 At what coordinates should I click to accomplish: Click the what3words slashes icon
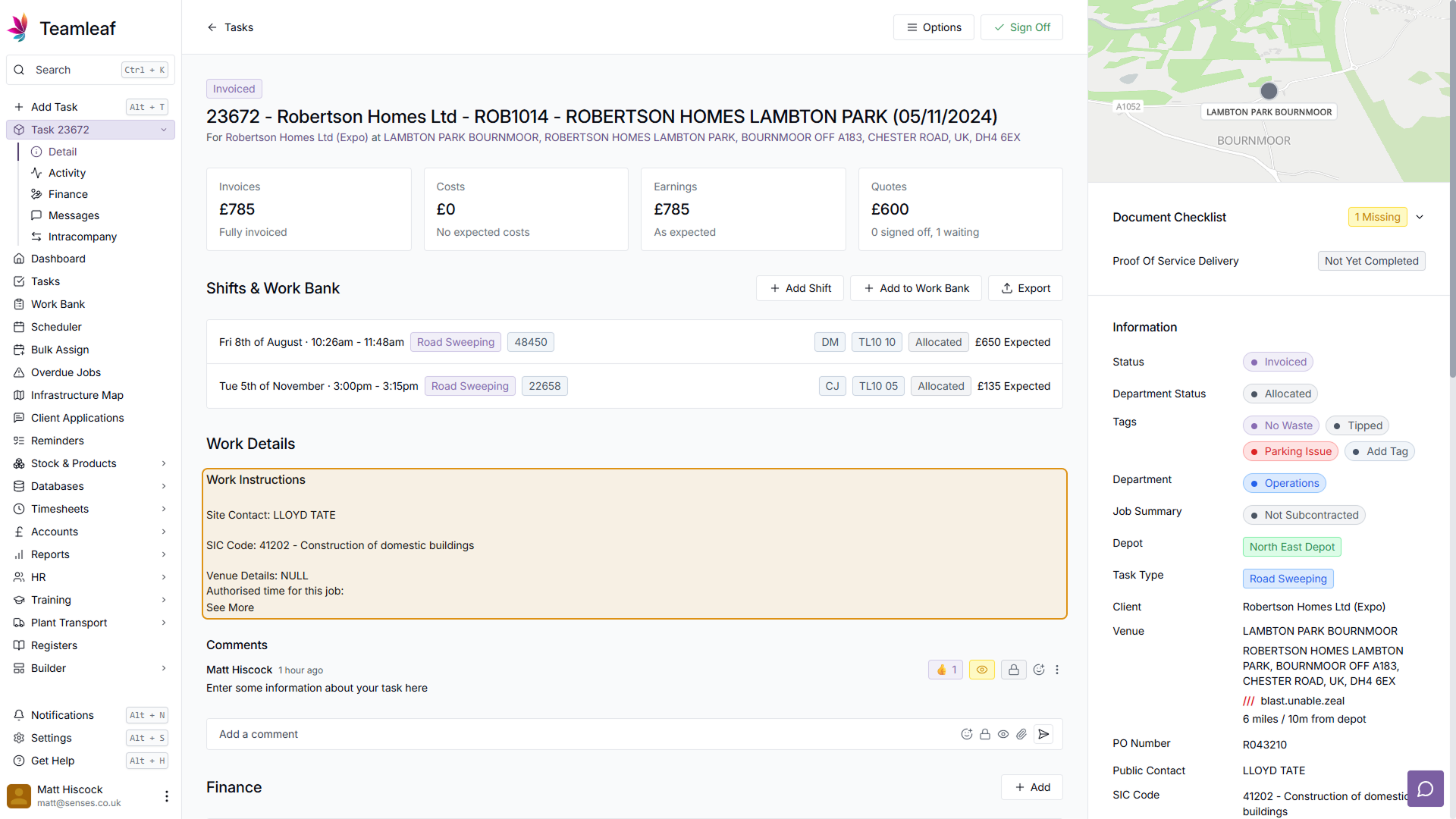tap(1248, 701)
